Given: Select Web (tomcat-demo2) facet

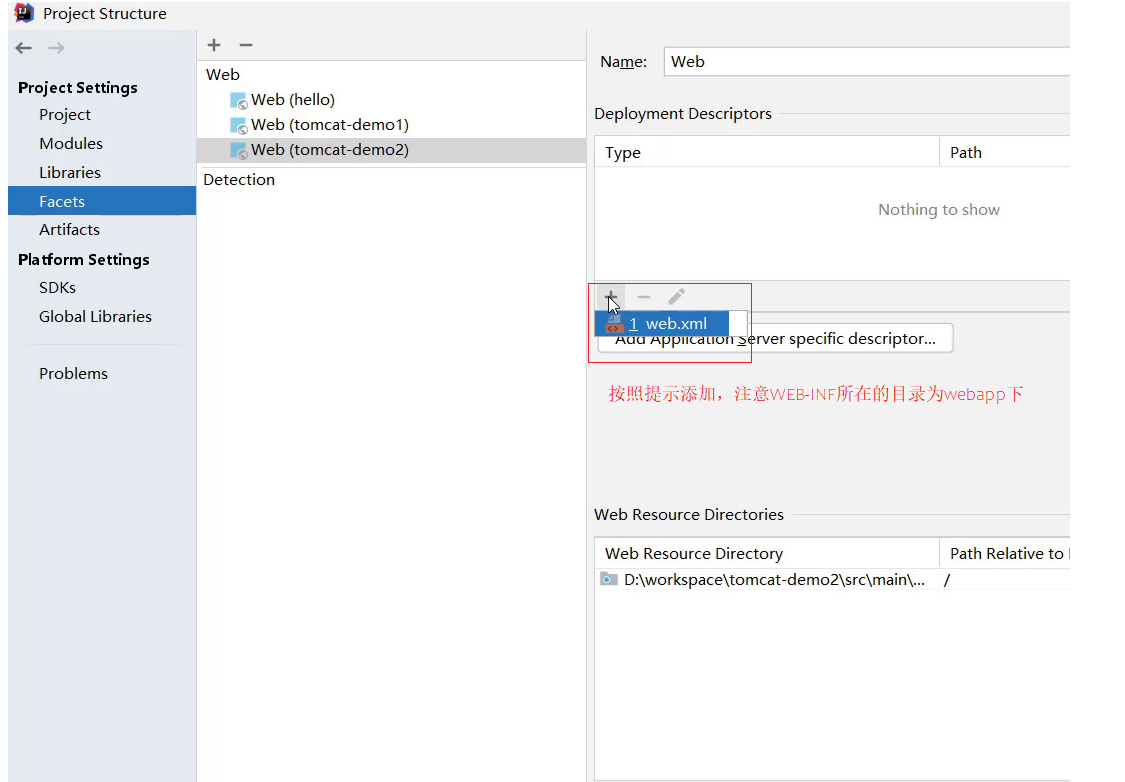Looking at the screenshot, I should click(391, 150).
